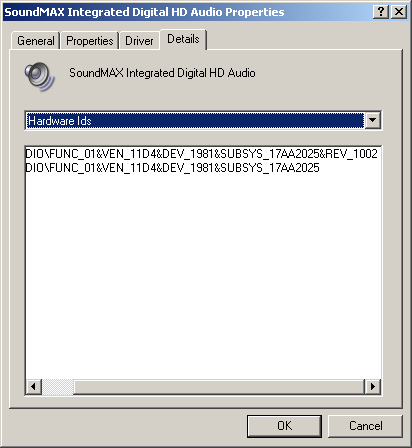The height and width of the screenshot is (448, 412).
Task: Select the second hardware ID ending SUBSYS_17AA2025
Action: 173,168
